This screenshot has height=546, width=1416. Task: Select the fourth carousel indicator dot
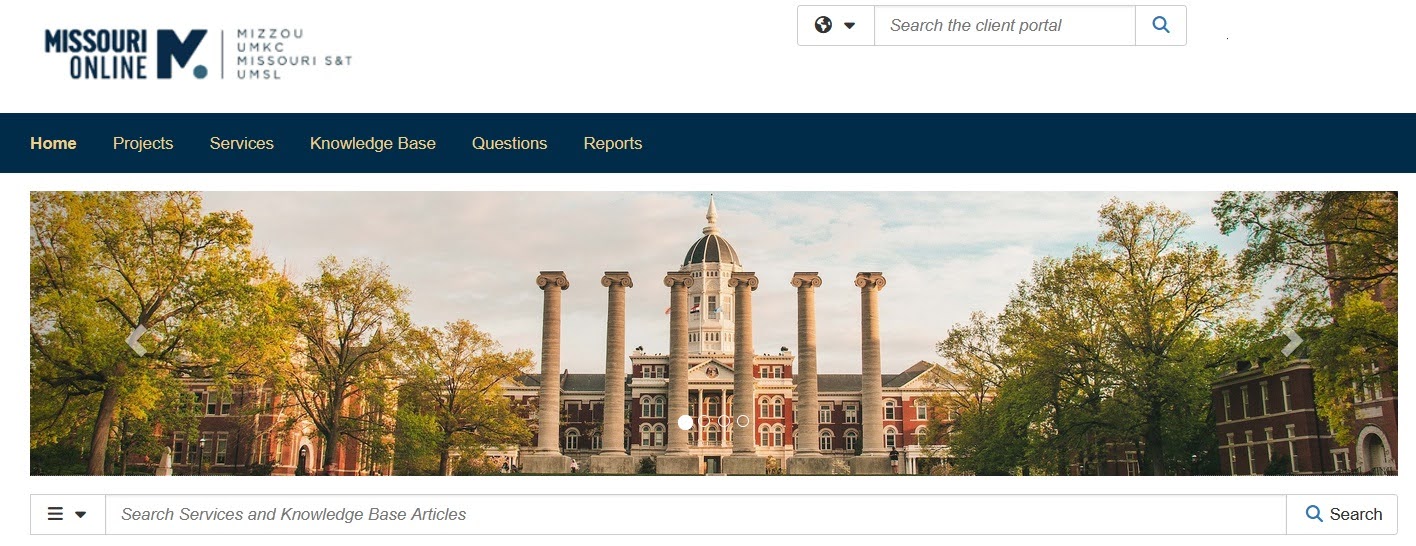click(x=743, y=421)
